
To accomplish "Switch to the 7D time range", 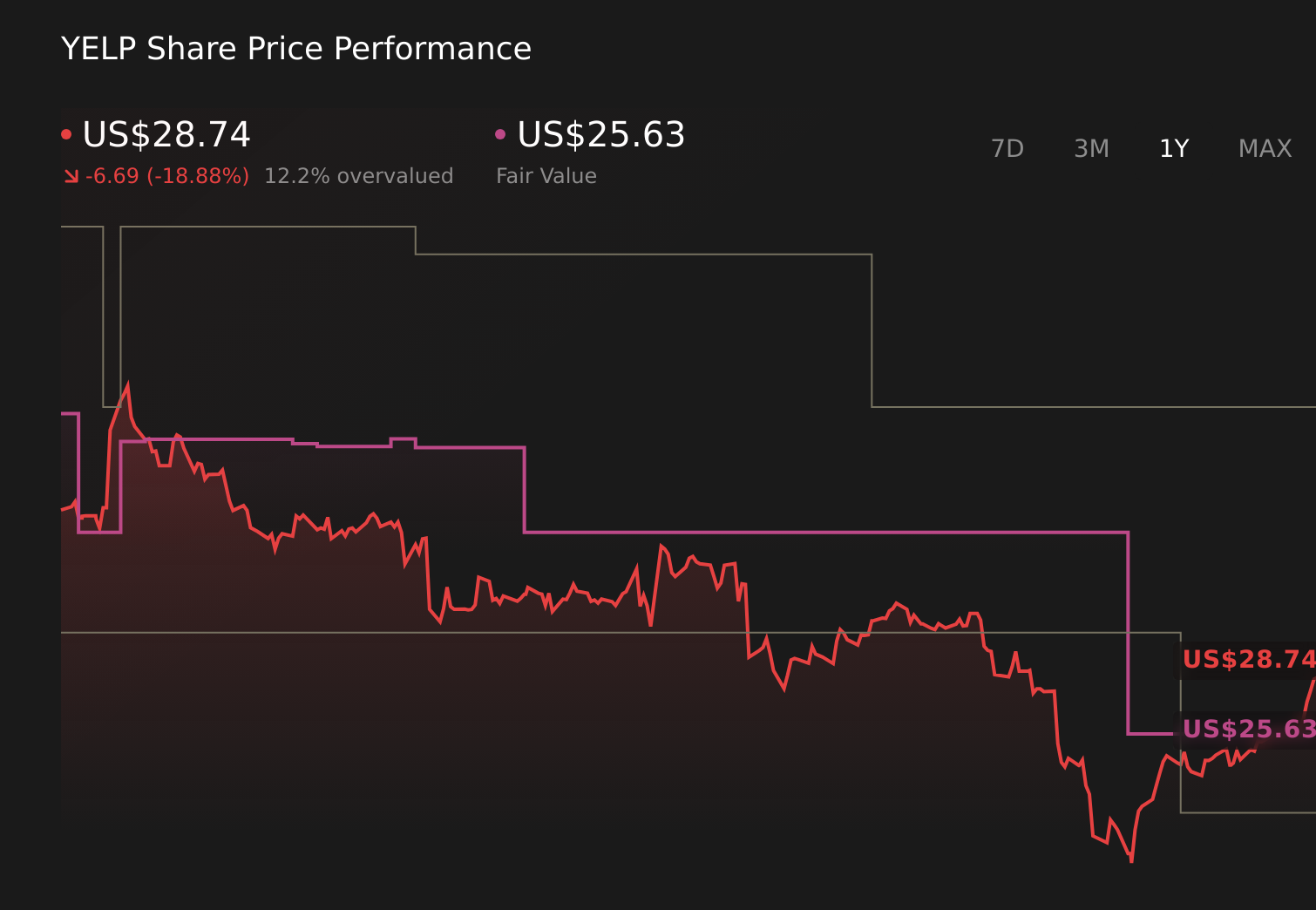I will pyautogui.click(x=1007, y=149).
